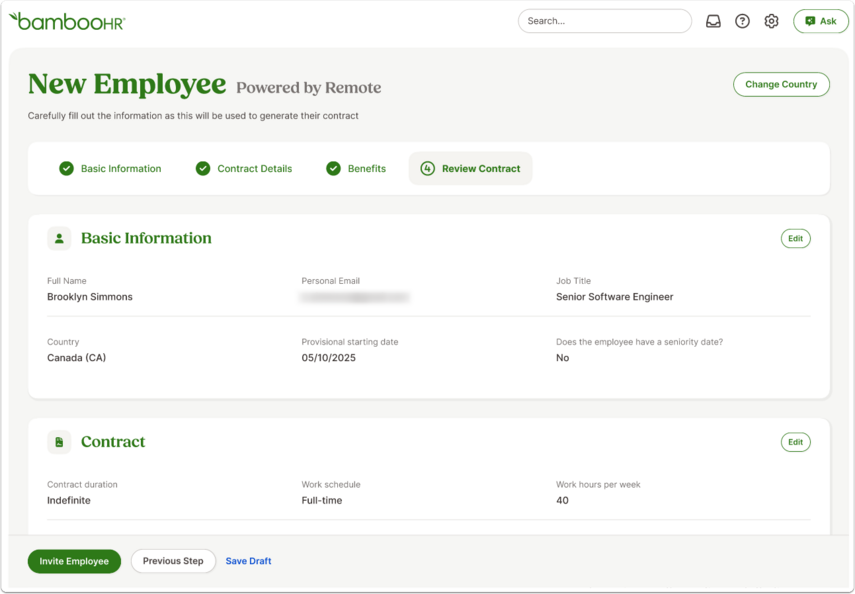Viewport: 855px width, 594px height.
Task: Click the document icon beside Contract
Action: click(x=59, y=442)
